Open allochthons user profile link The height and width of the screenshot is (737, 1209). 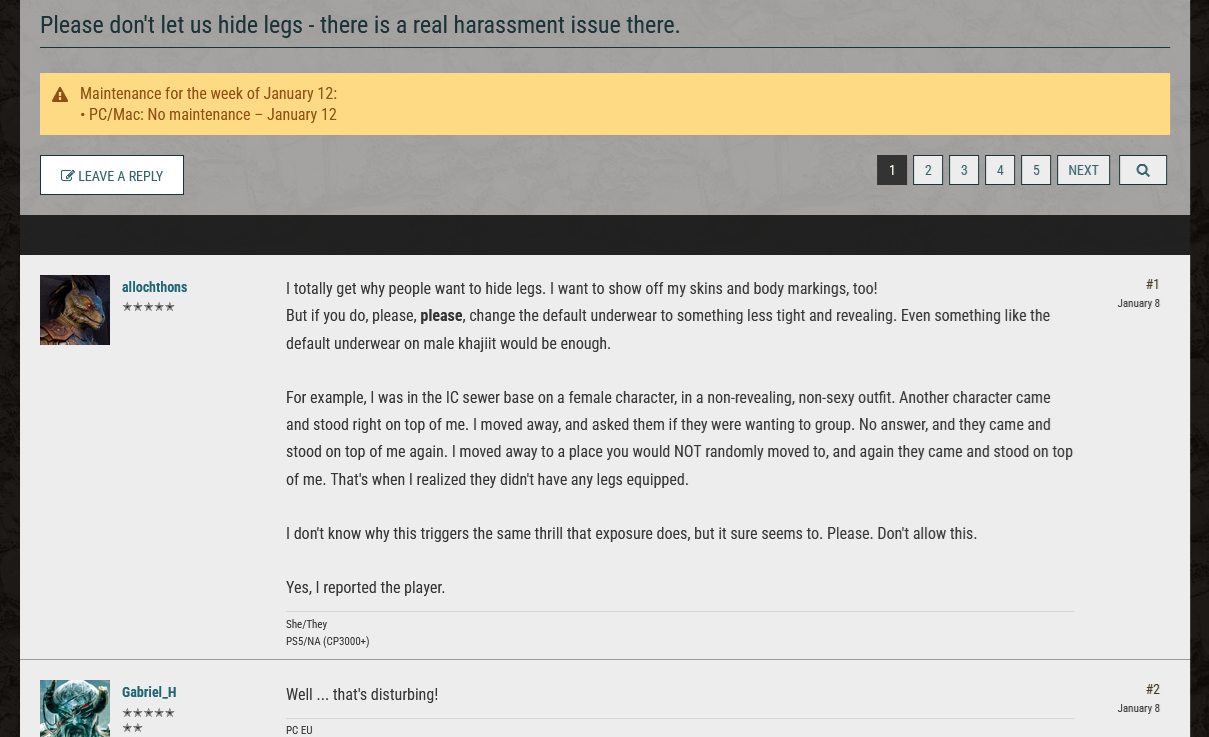(154, 287)
